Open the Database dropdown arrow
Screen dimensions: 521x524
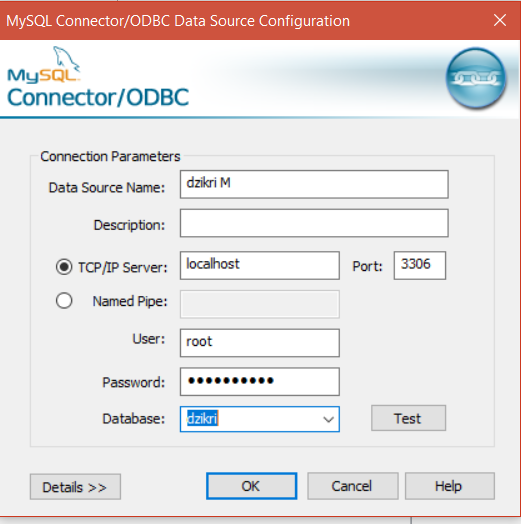coord(329,419)
